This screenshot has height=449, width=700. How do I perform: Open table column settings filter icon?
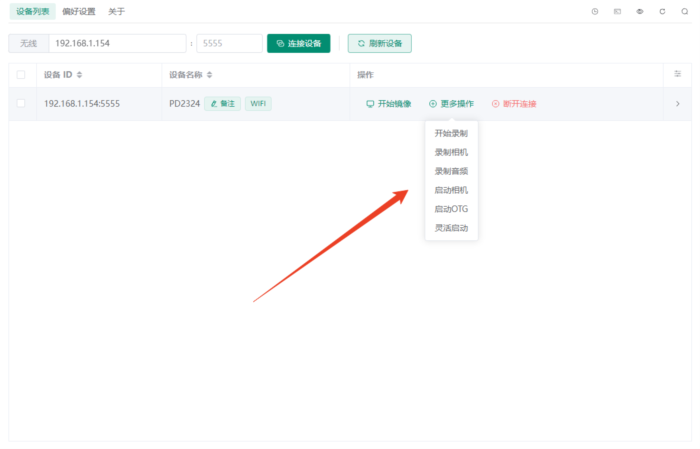pos(677,74)
